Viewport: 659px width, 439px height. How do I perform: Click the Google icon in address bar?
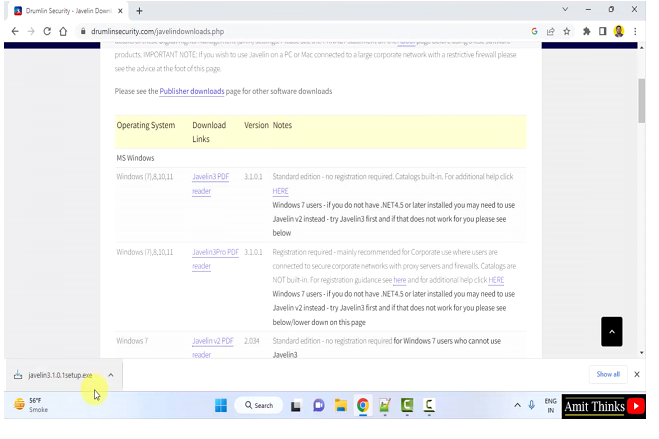tap(534, 32)
